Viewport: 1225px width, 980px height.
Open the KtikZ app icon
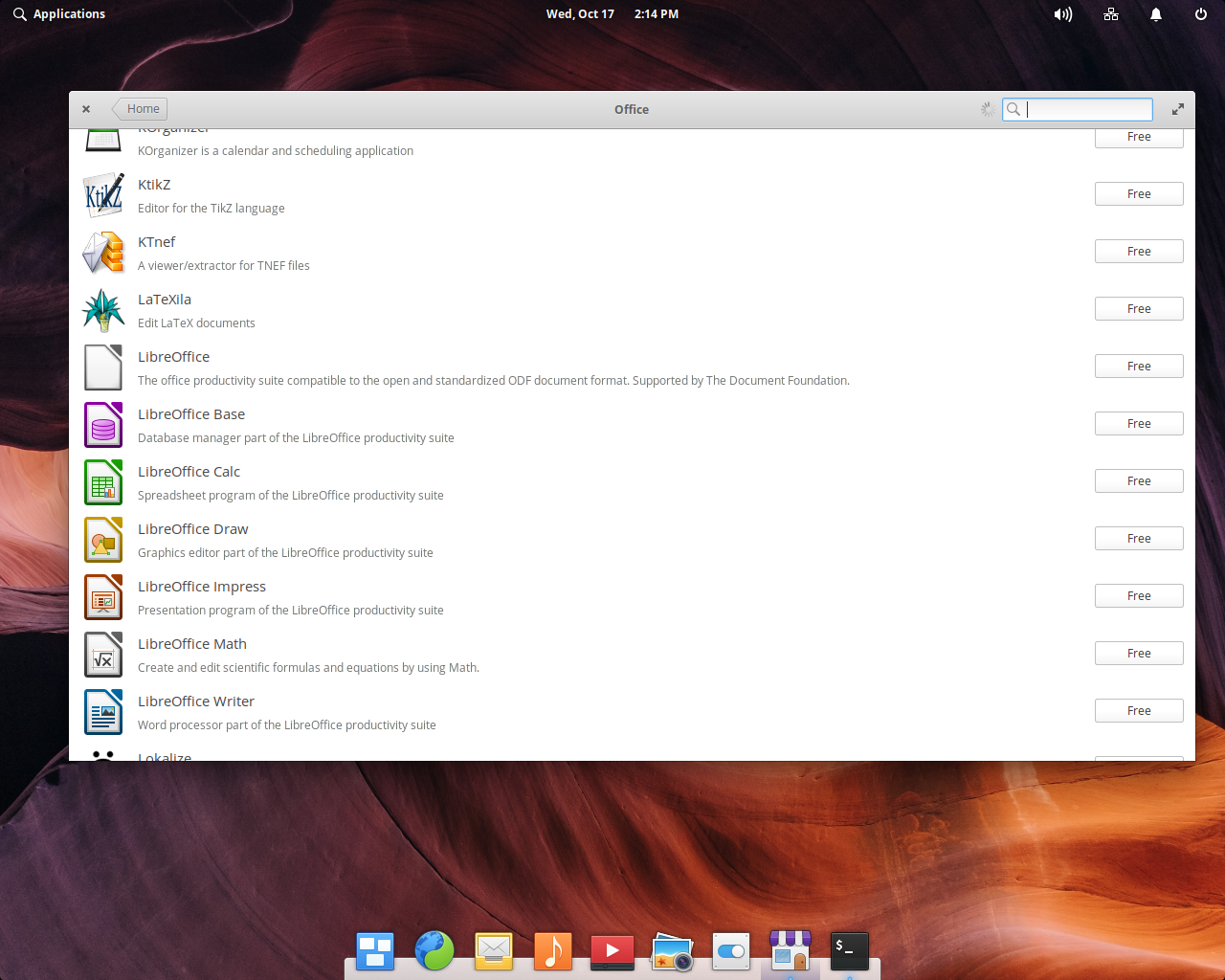(103, 195)
